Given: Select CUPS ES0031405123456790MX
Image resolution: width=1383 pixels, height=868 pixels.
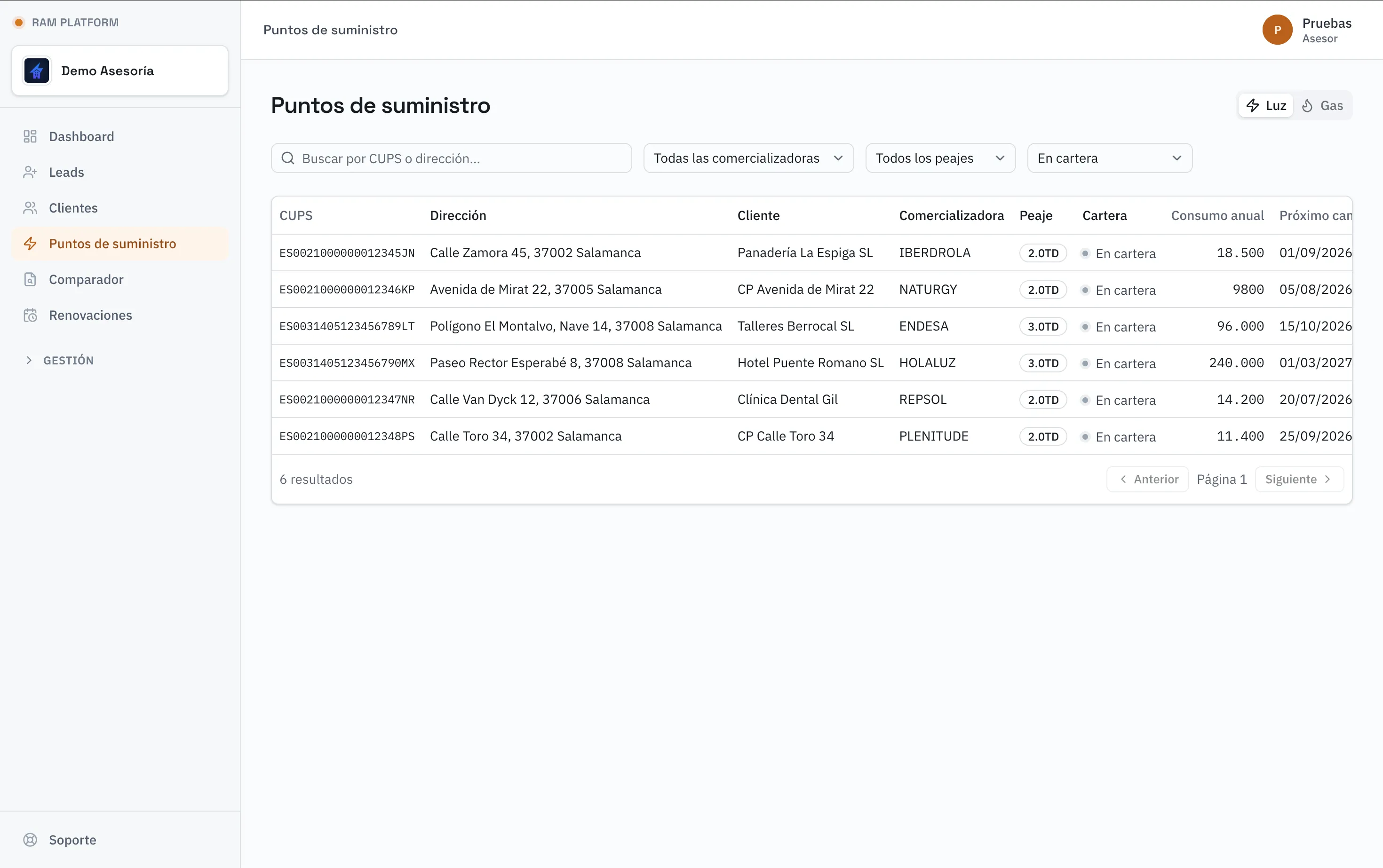Looking at the screenshot, I should pos(347,363).
